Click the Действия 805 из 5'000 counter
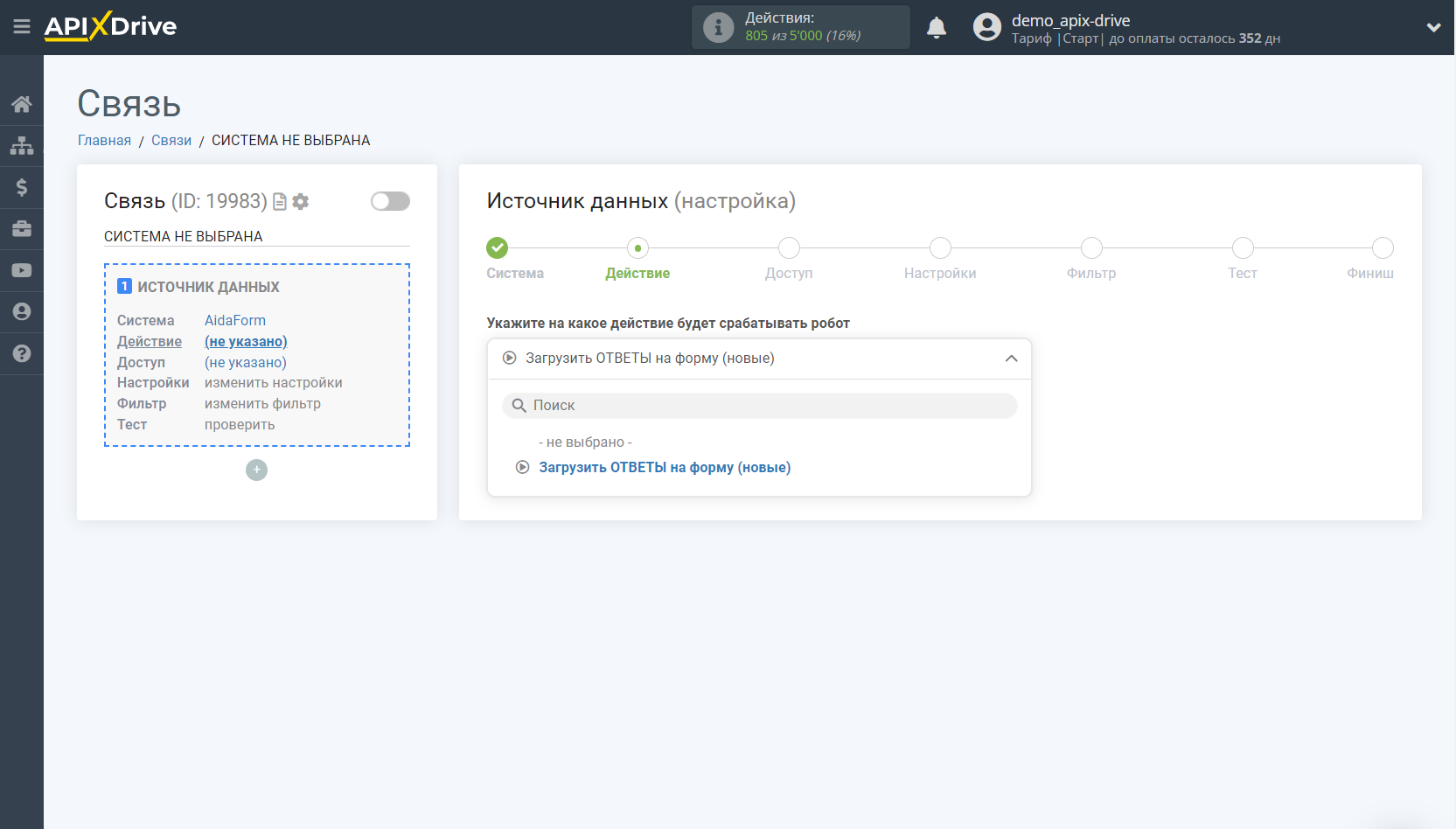The image size is (1456, 829). 803,27
